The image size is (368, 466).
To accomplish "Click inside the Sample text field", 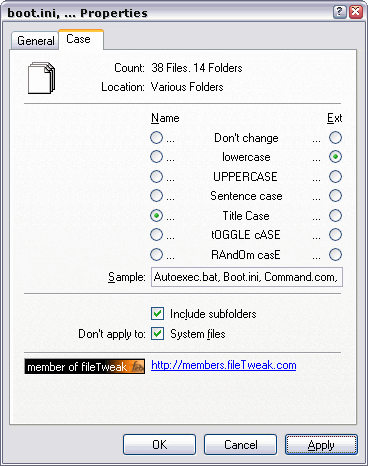I will (x=247, y=277).
